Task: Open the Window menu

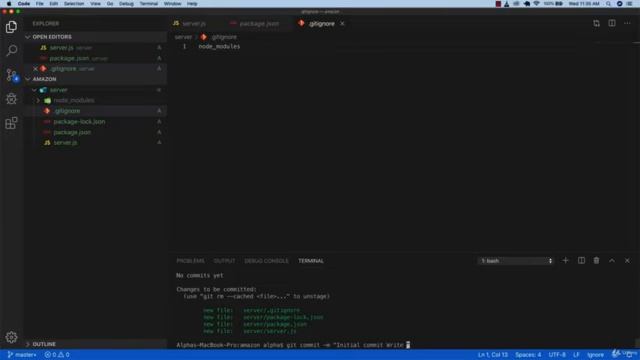Action: (x=172, y=4)
